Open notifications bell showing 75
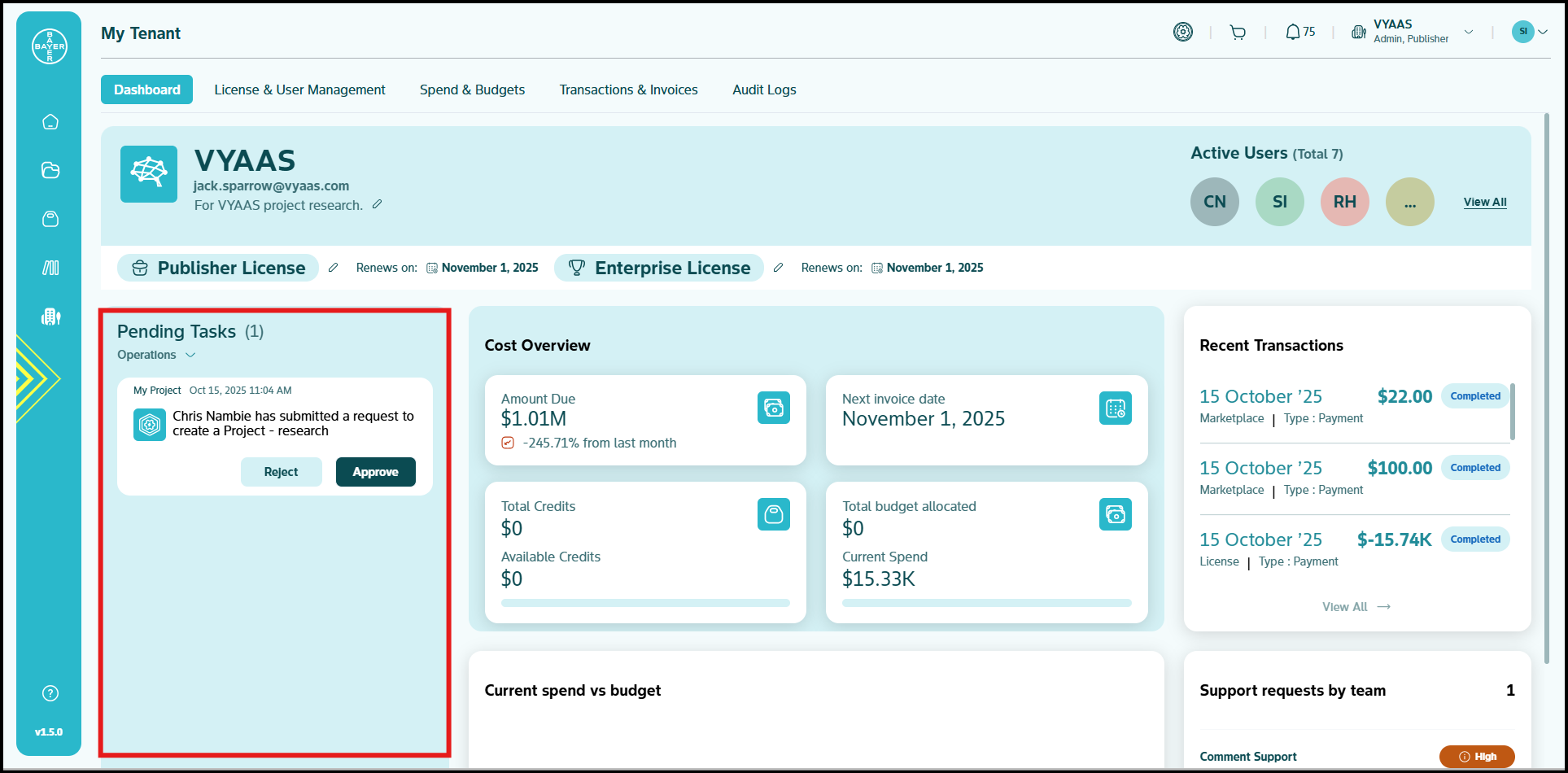 [x=1299, y=33]
